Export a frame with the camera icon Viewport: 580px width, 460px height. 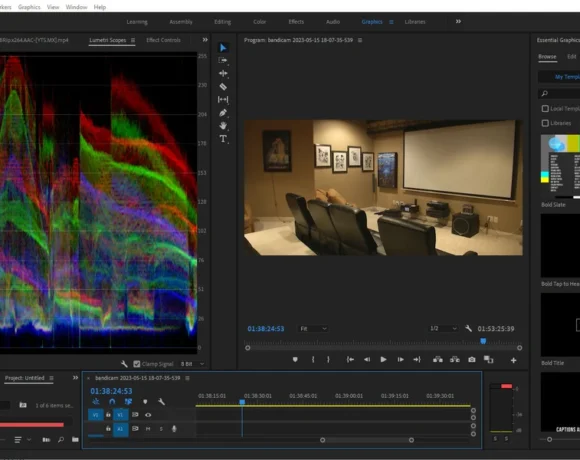472,359
